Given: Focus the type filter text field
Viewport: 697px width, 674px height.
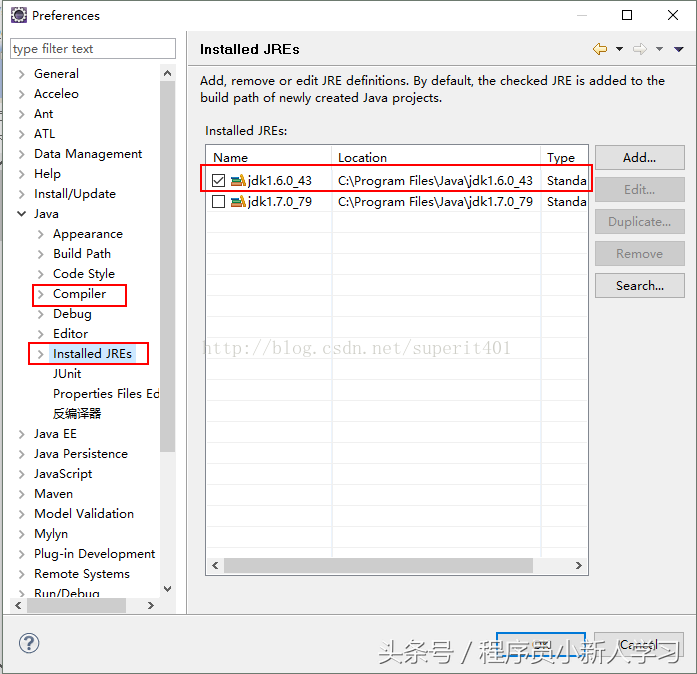Looking at the screenshot, I should (93, 48).
